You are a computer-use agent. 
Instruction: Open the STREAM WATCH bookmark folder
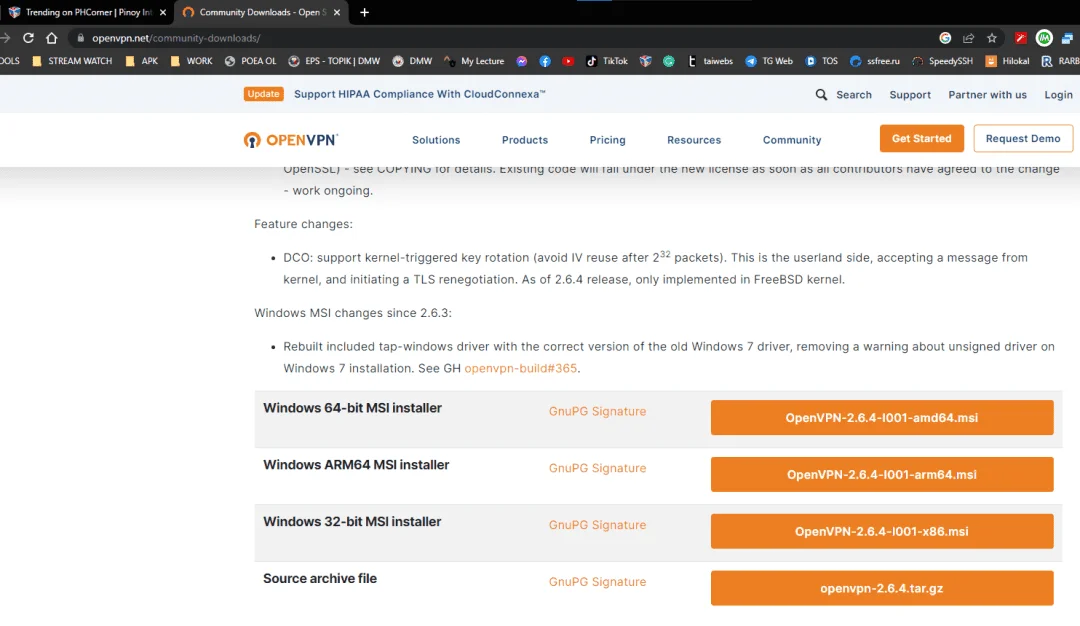point(72,61)
